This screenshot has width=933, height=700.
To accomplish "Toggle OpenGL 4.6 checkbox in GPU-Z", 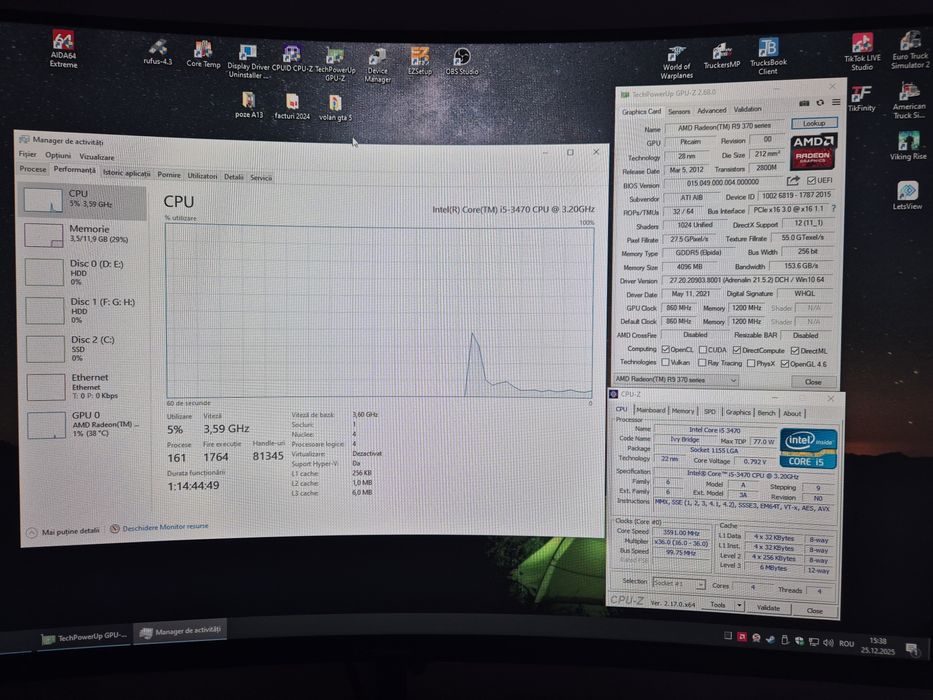I will [x=785, y=364].
